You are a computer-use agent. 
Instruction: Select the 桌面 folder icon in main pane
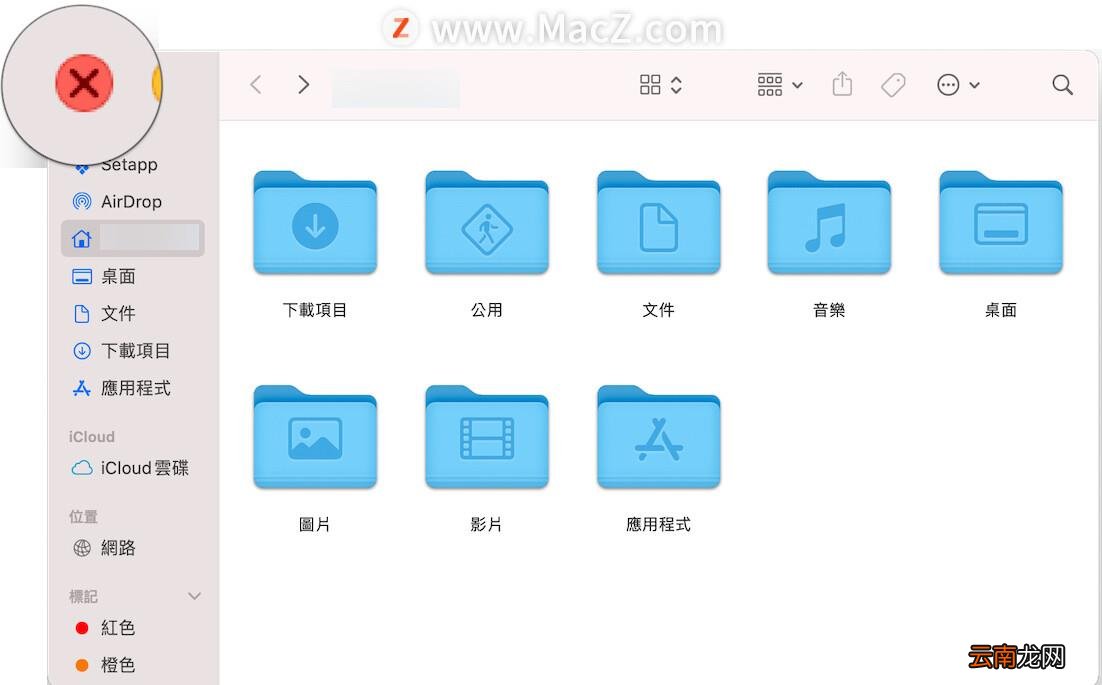coord(1001,223)
